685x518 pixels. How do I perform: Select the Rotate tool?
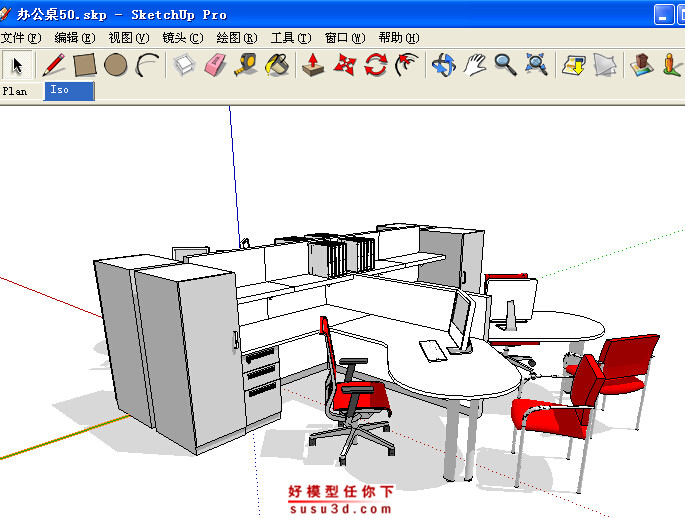376,65
